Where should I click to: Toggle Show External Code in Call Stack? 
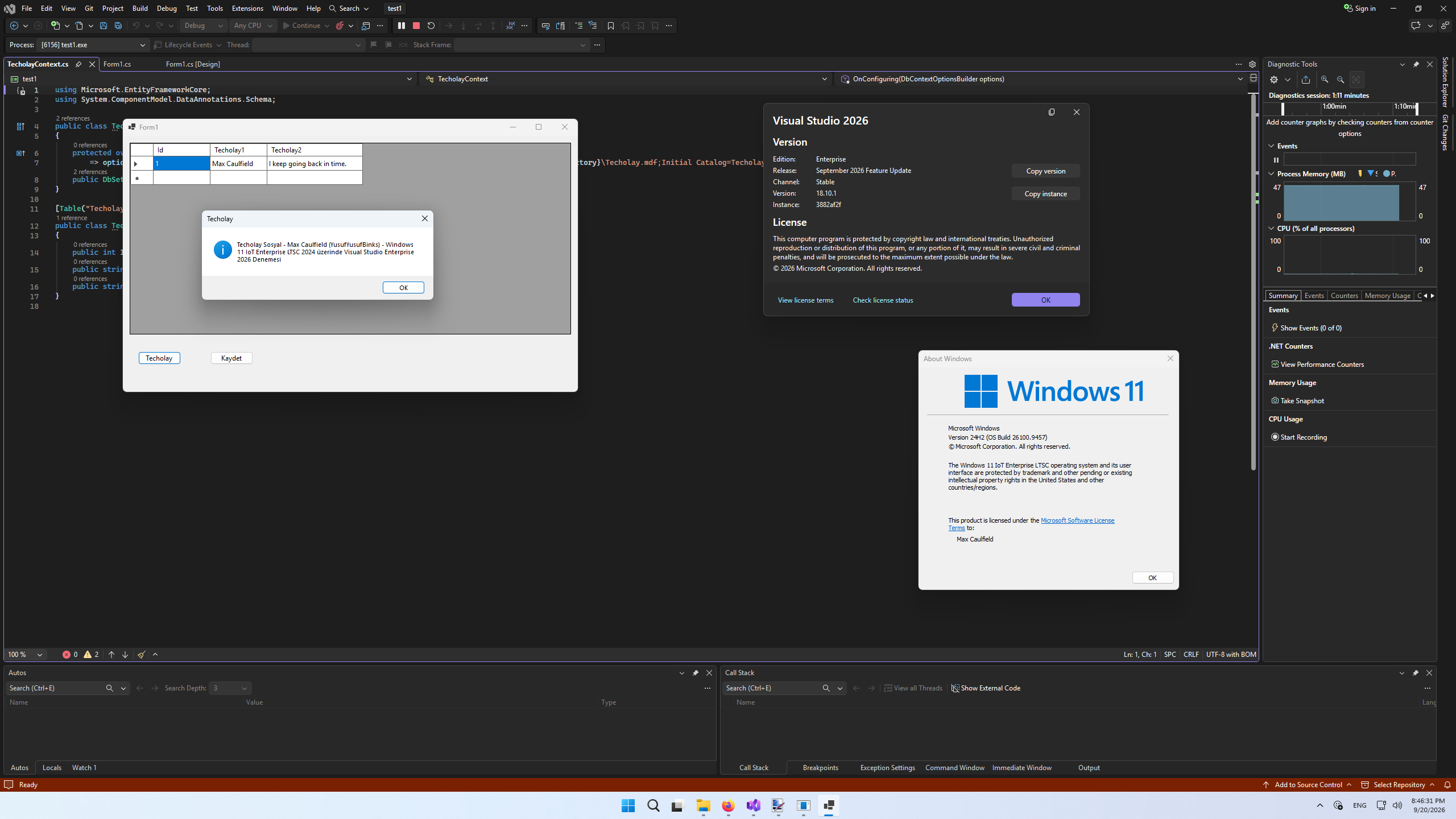click(x=986, y=688)
